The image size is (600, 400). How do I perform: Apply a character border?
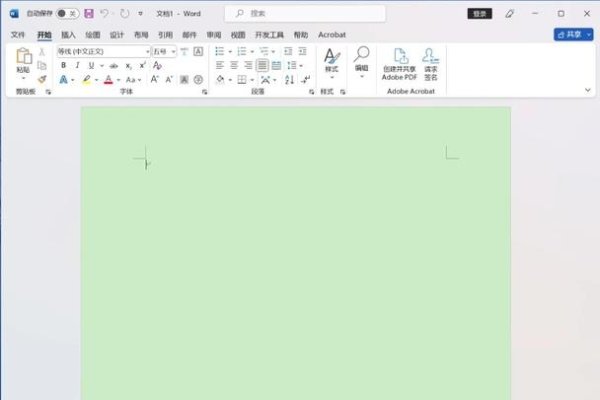click(198, 51)
